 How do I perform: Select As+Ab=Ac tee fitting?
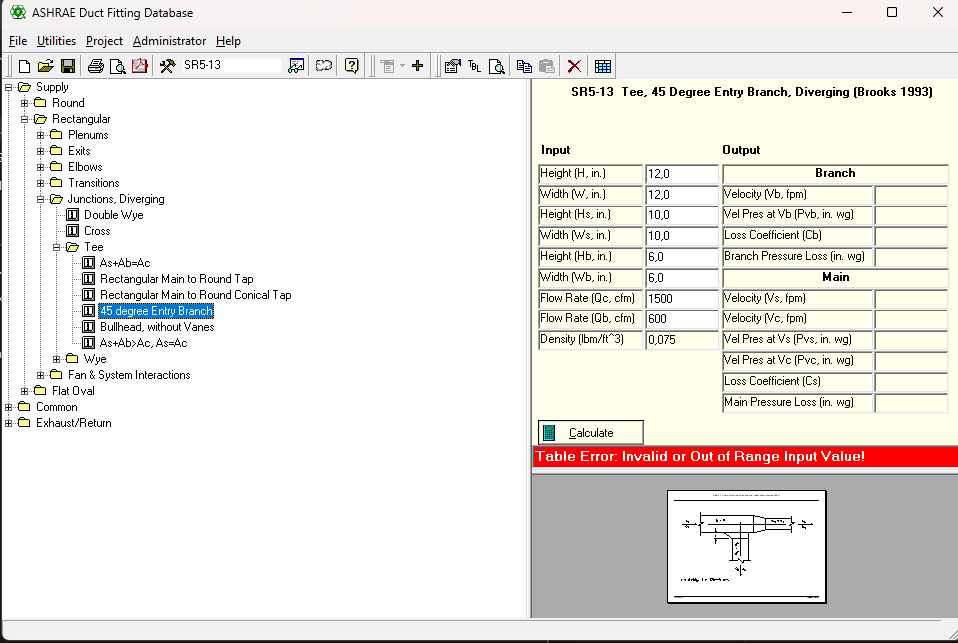[x=125, y=263]
